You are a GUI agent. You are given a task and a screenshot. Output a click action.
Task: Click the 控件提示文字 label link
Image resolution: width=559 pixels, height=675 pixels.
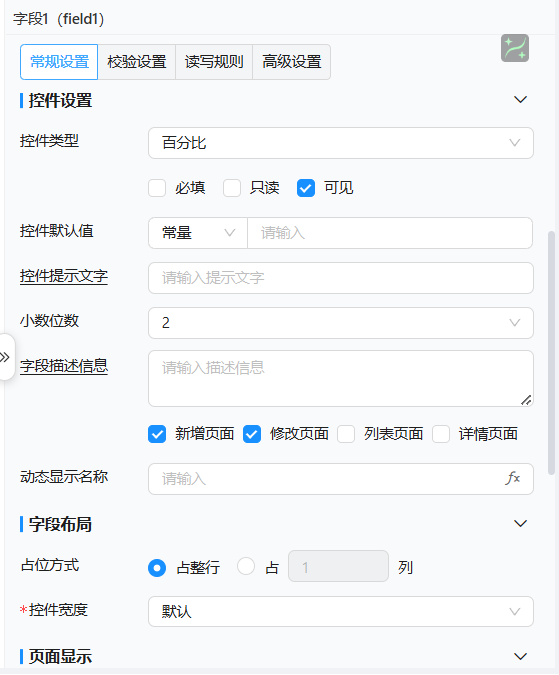pyautogui.click(x=64, y=276)
